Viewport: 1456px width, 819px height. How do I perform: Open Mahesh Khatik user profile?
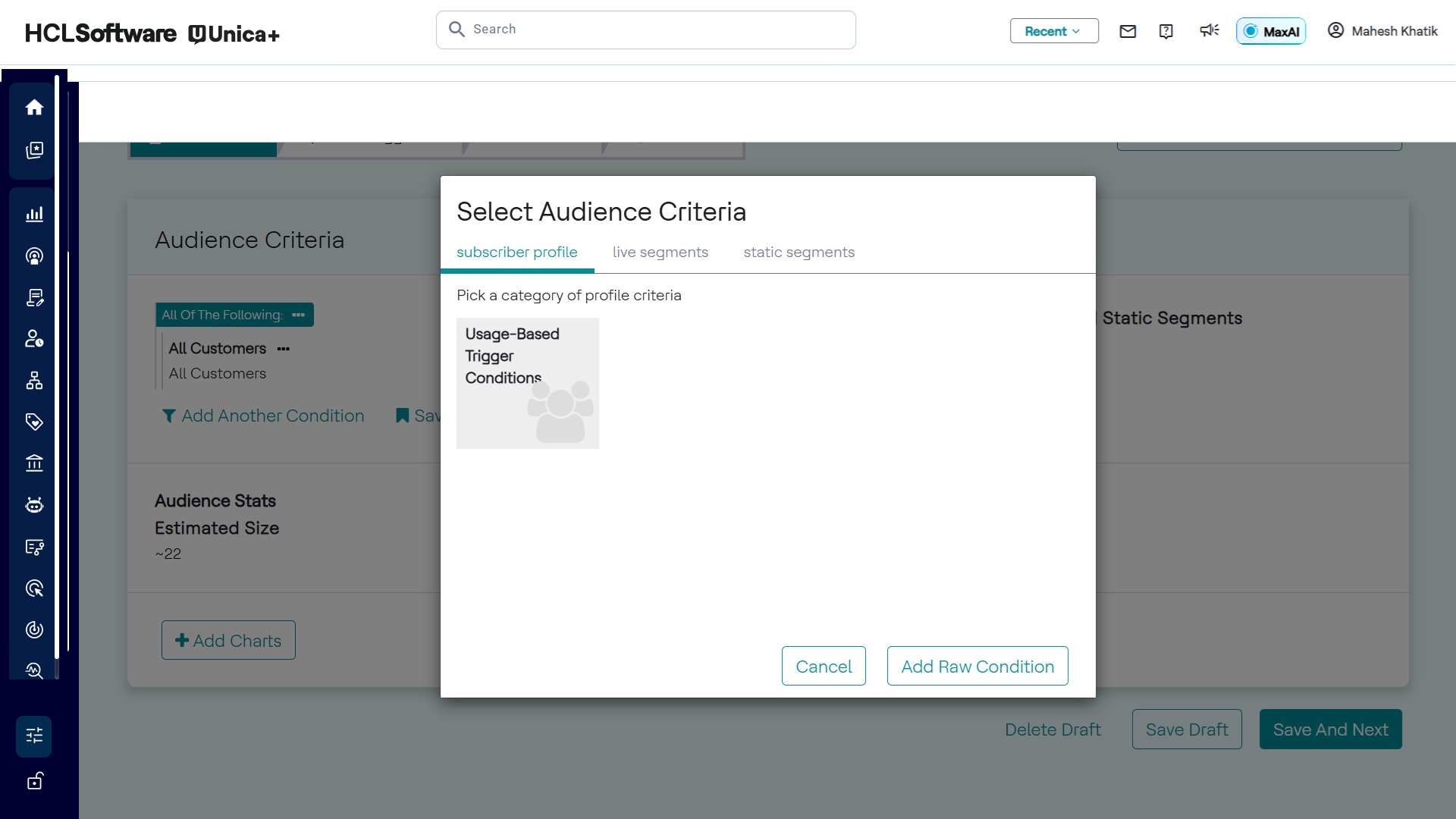pyautogui.click(x=1382, y=31)
